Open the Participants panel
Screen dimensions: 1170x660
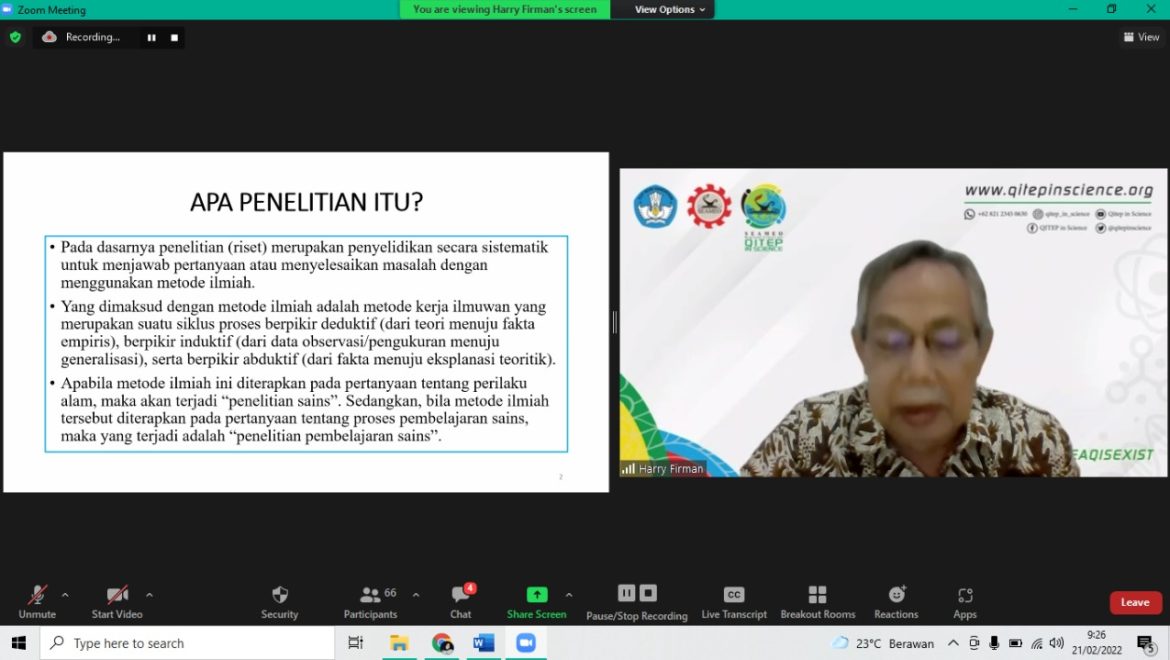[x=370, y=598]
